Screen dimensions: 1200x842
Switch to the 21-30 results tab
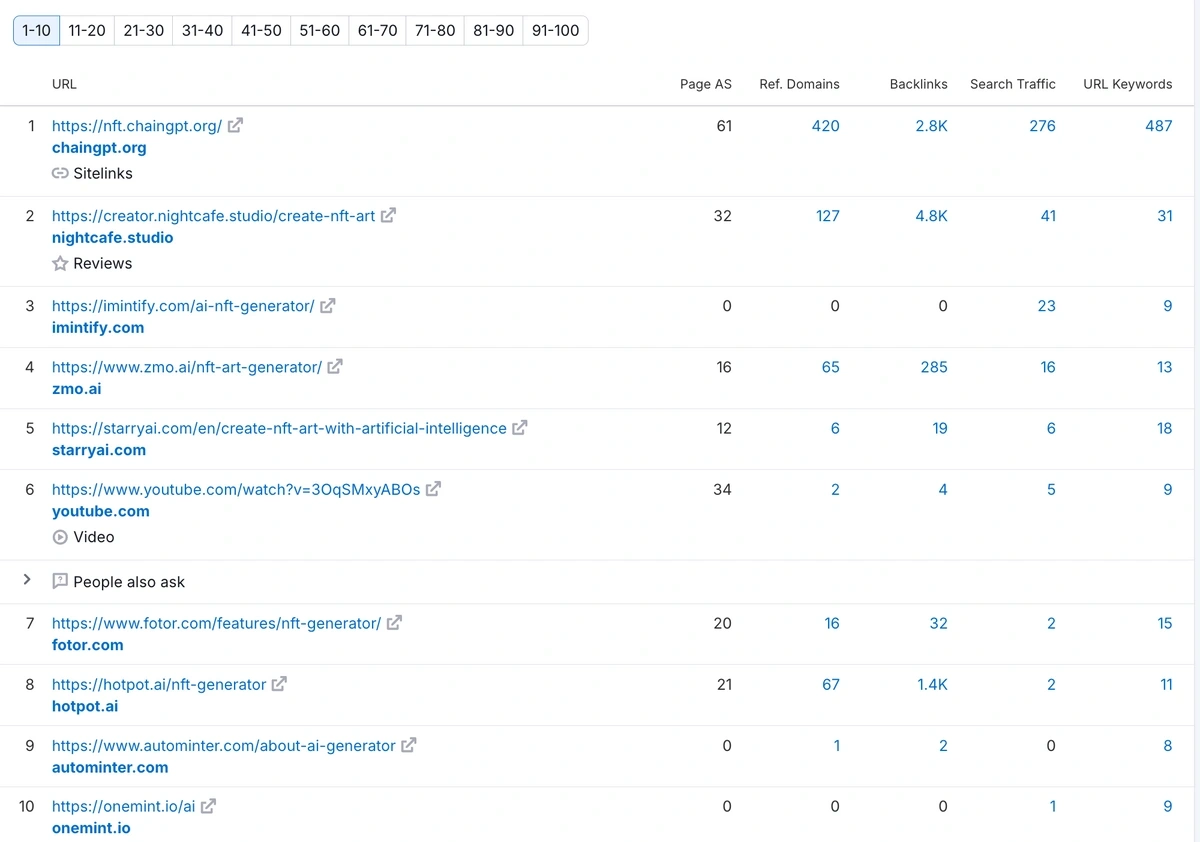pos(144,31)
